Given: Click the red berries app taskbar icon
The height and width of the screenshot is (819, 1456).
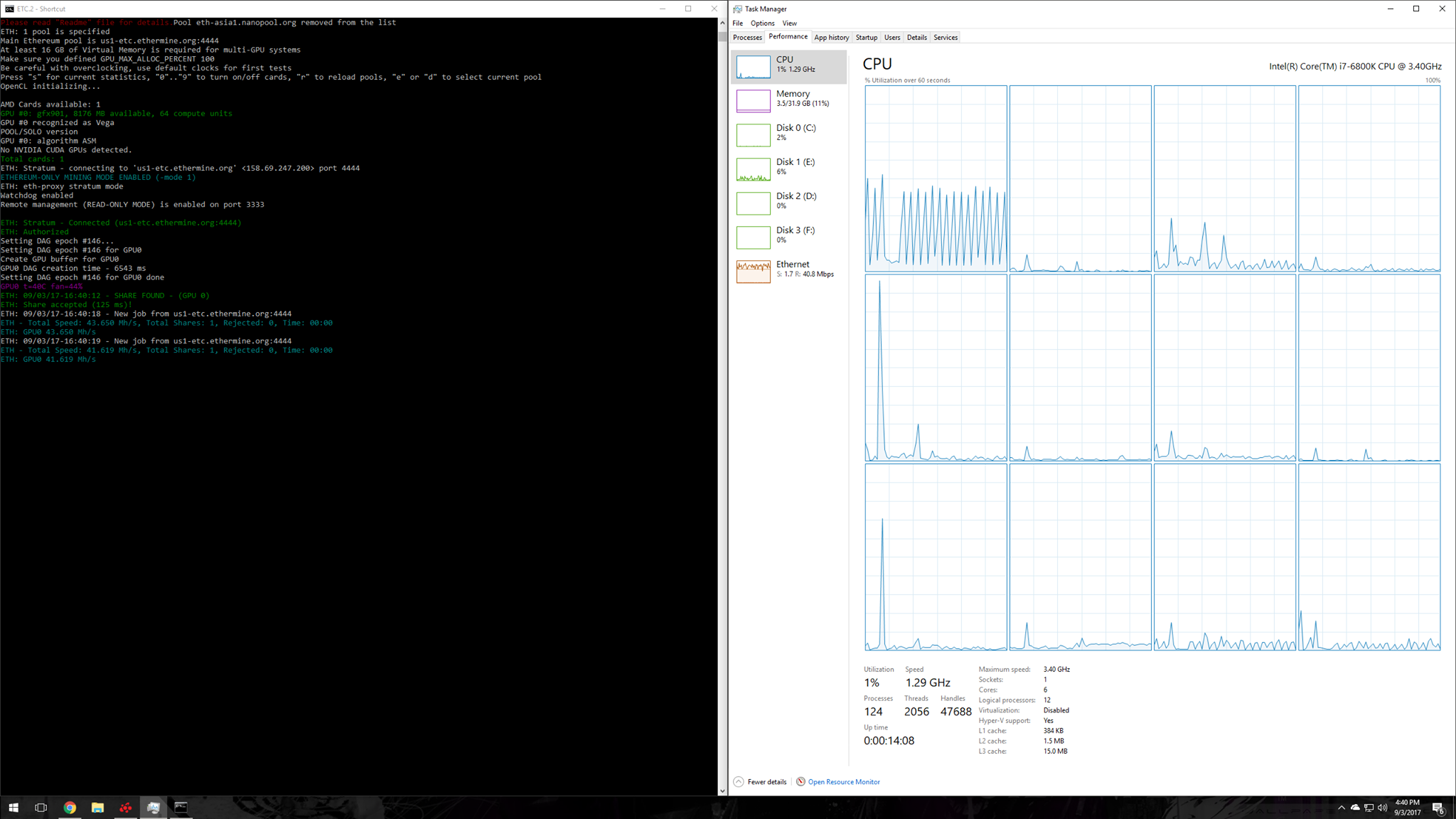Looking at the screenshot, I should pyautogui.click(x=126, y=808).
